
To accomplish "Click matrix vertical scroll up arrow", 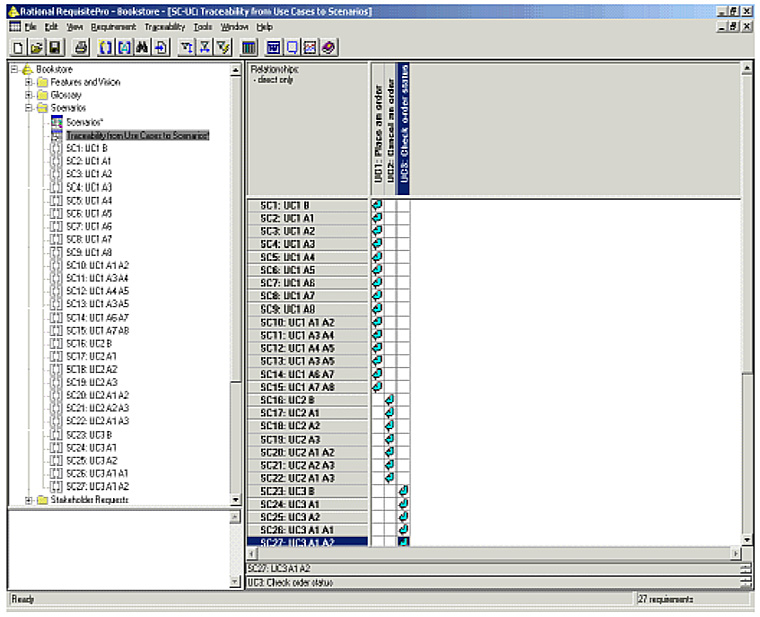I will coord(747,69).
